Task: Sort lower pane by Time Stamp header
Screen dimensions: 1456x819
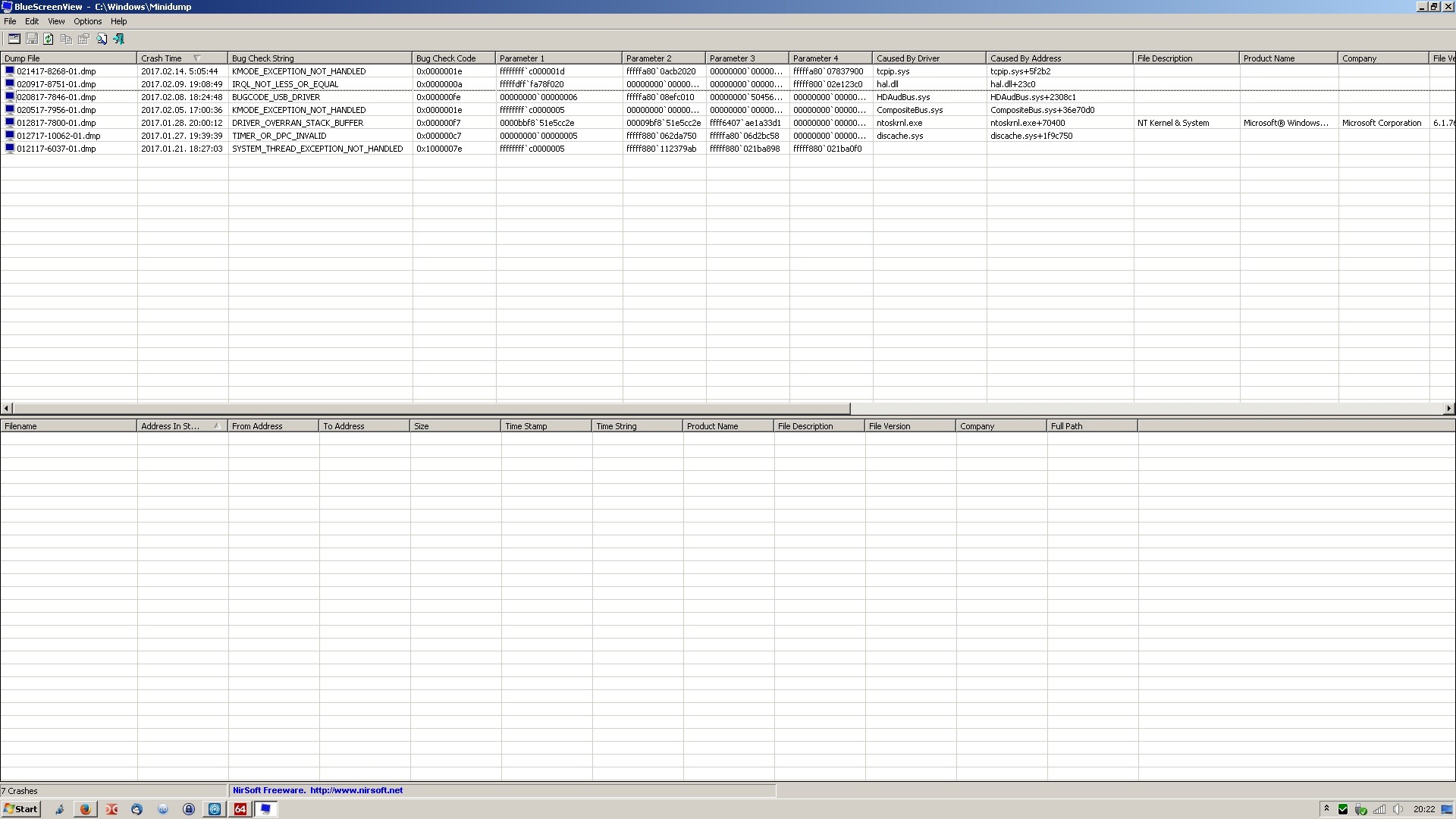Action: click(x=546, y=426)
